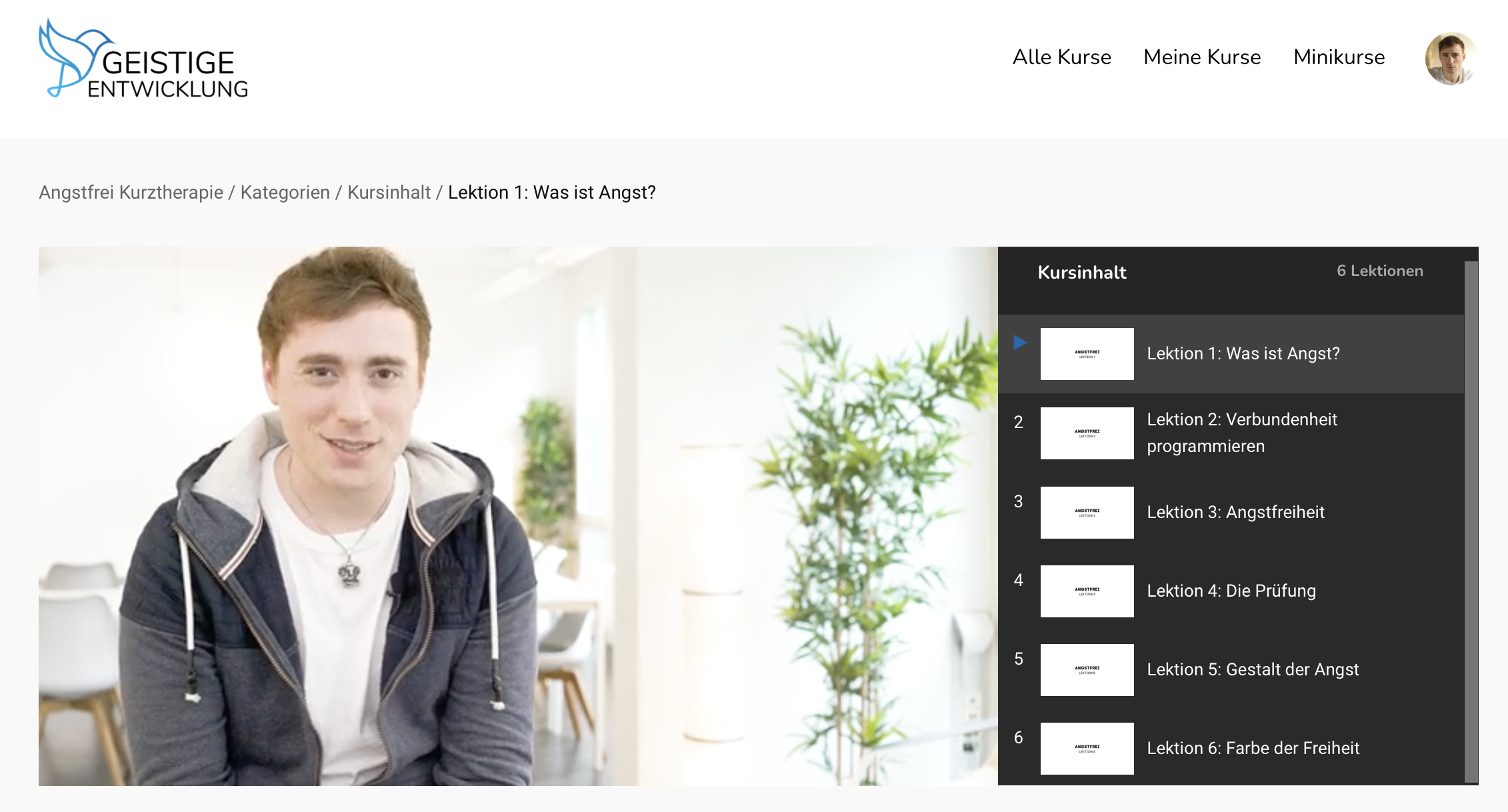
Task: Open Lektion 3: Angstfreiheit
Action: point(1235,512)
